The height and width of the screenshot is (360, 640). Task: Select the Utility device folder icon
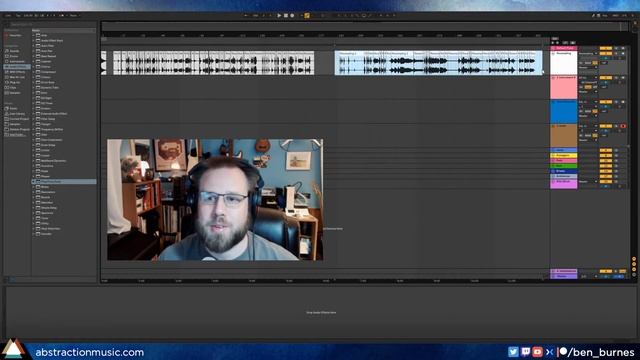pos(38,223)
